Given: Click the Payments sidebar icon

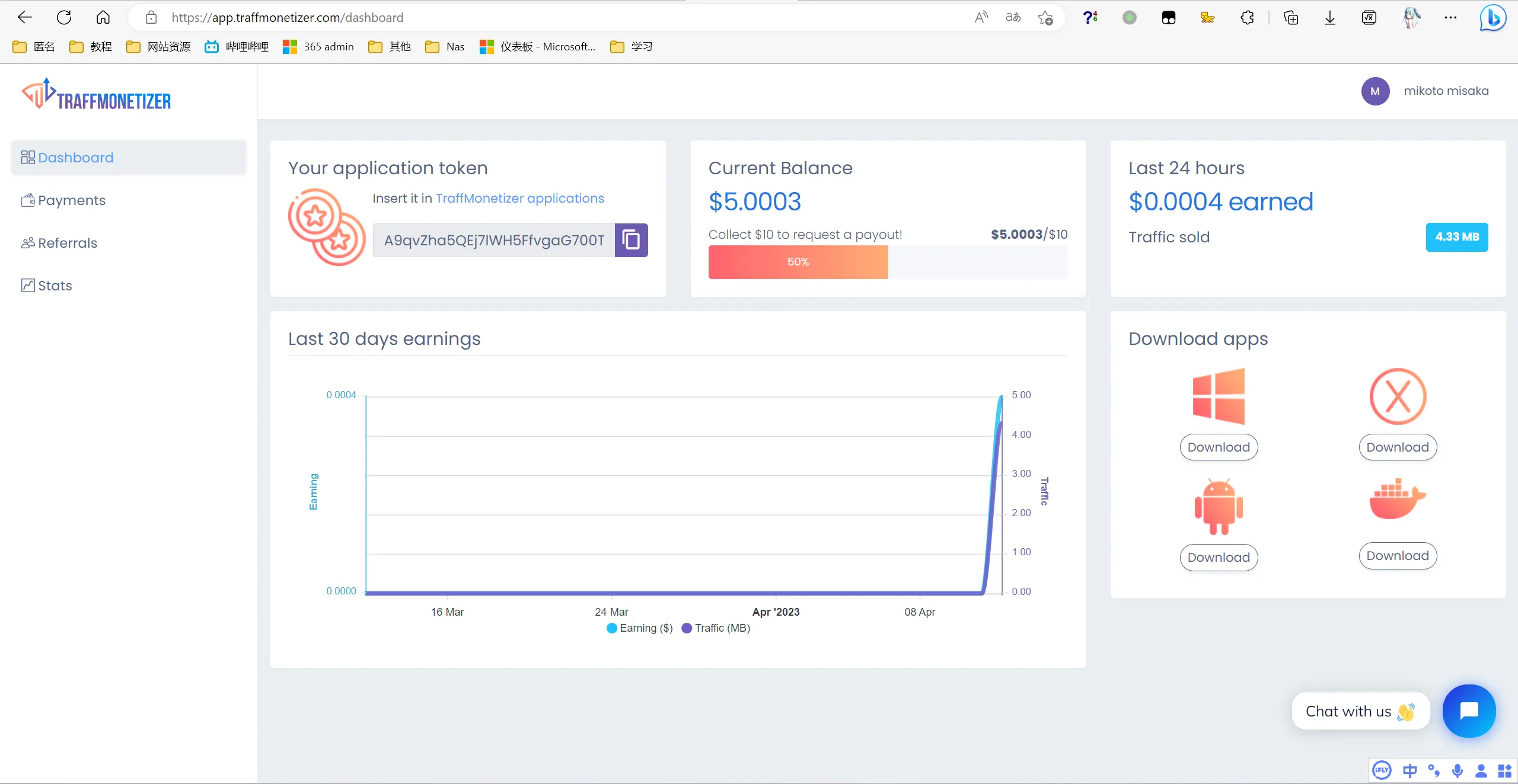Looking at the screenshot, I should click(x=27, y=199).
